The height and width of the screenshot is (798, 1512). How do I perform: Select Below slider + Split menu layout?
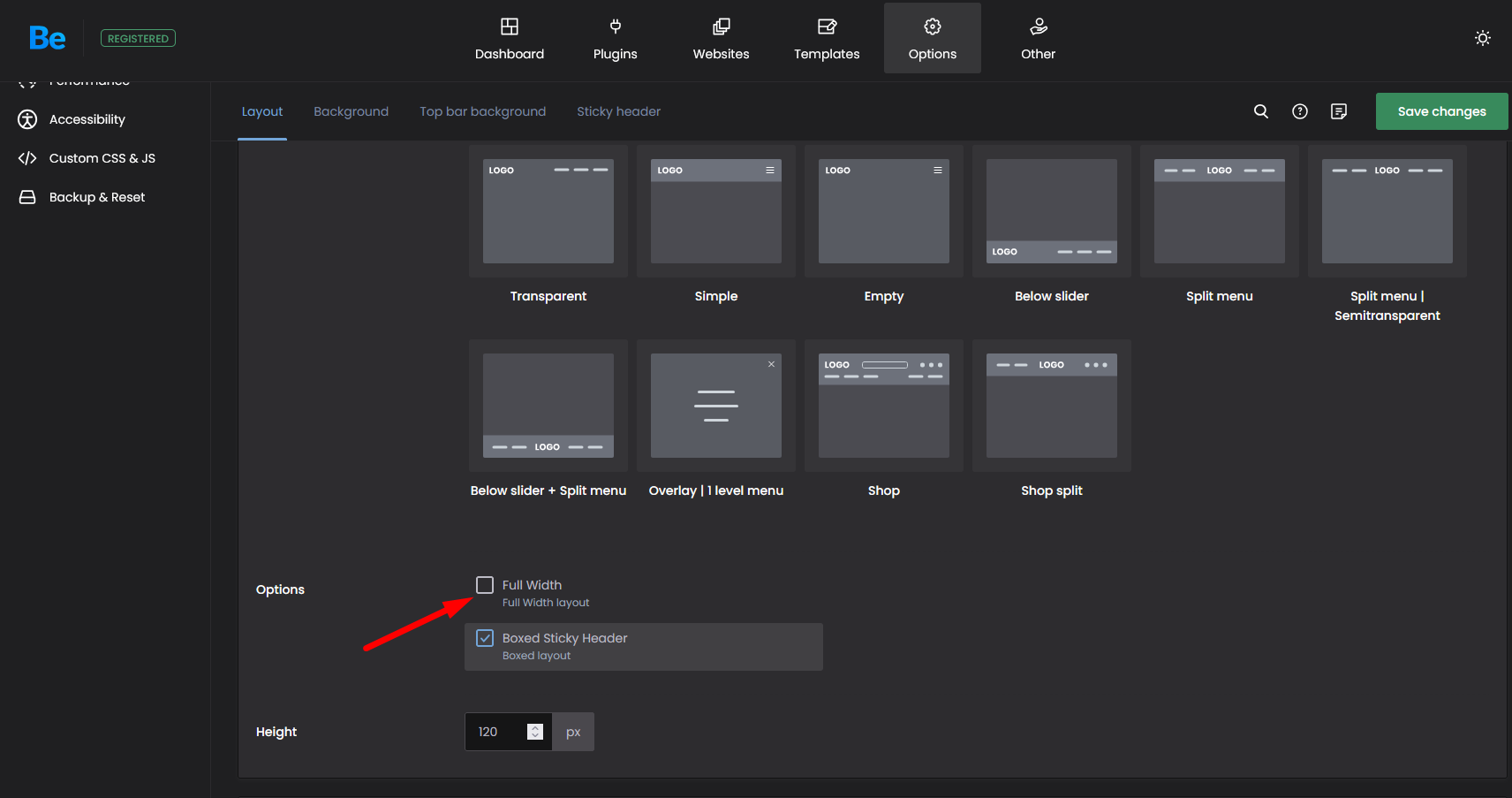point(548,406)
